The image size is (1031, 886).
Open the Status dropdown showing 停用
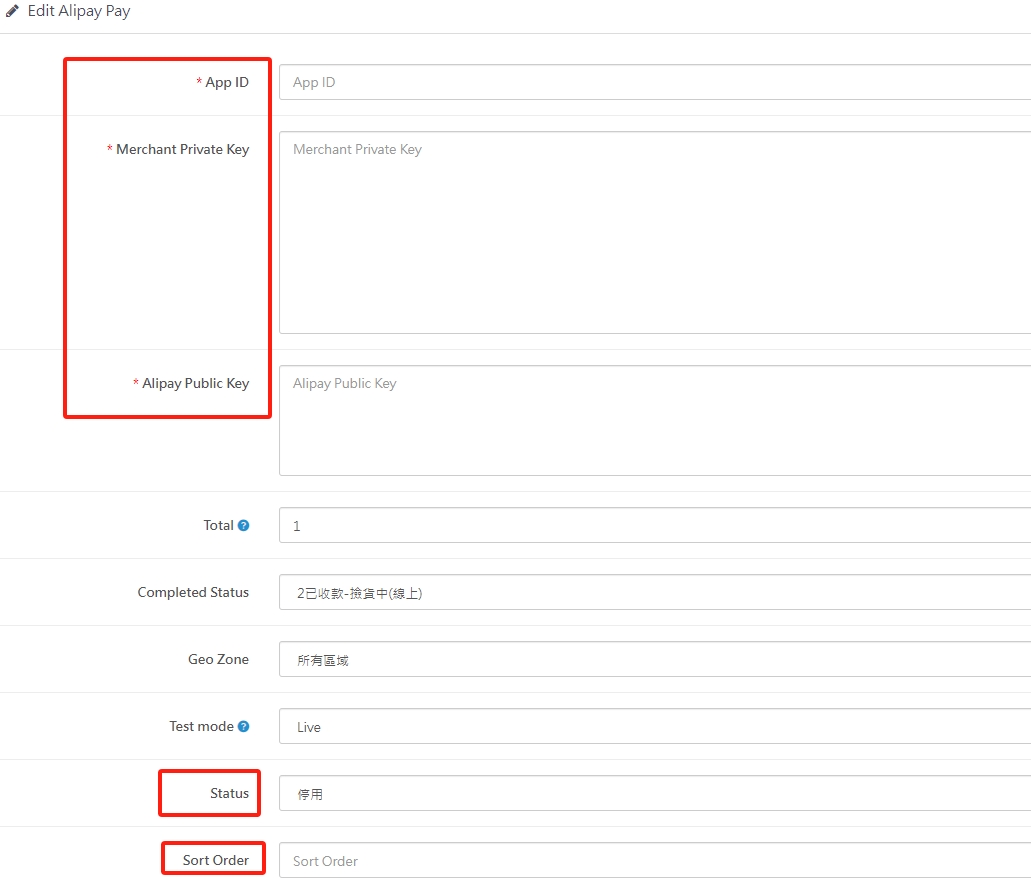click(655, 794)
